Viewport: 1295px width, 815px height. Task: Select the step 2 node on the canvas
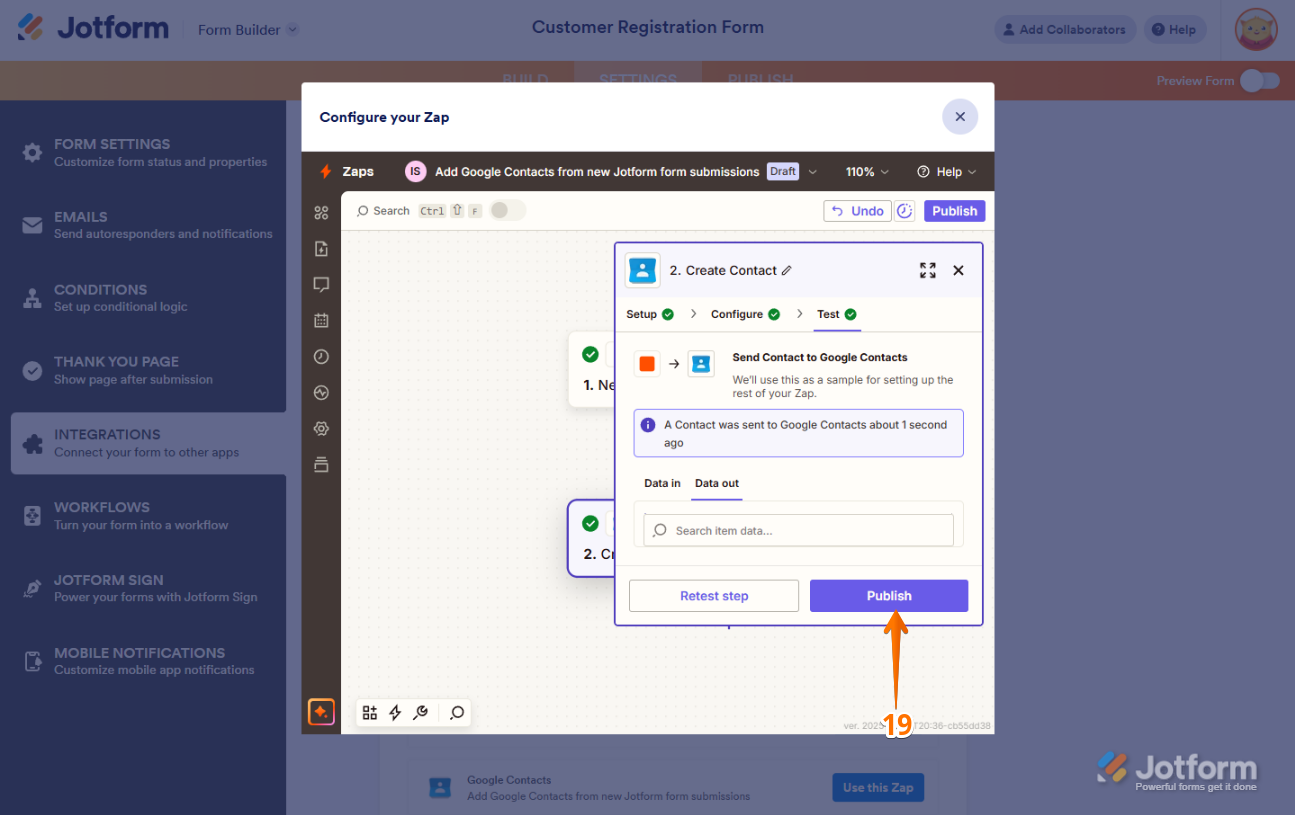[590, 539]
